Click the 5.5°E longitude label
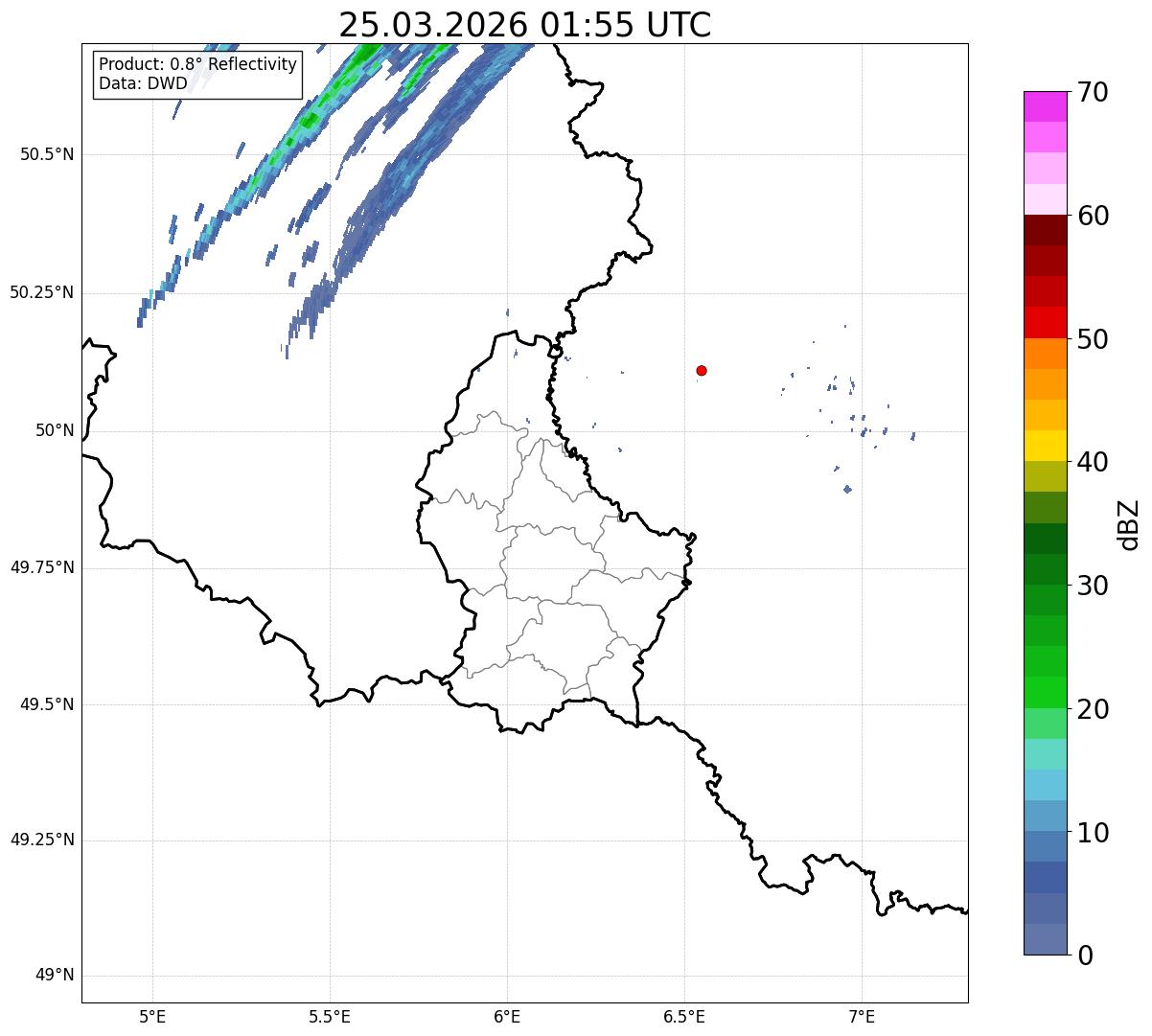This screenshot has height=1036, width=1152. coord(330,1016)
